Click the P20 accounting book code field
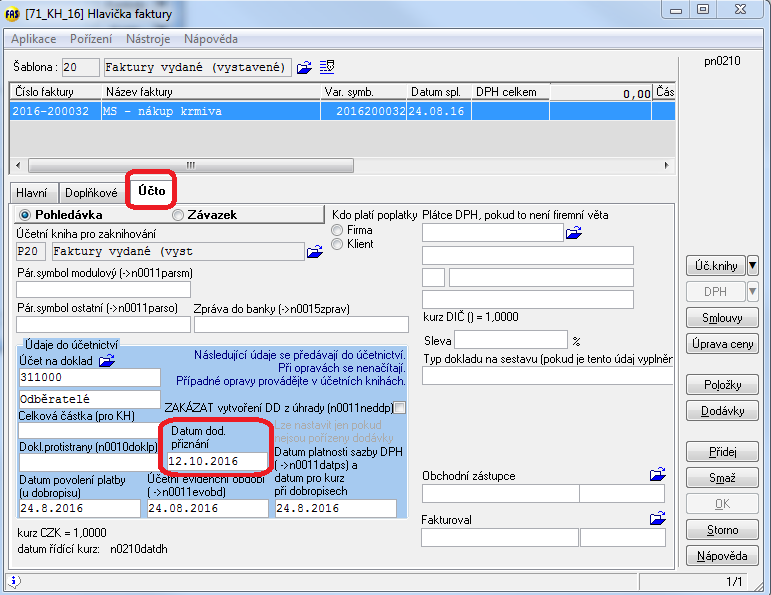Screen dimensions: 771x595 [30, 251]
